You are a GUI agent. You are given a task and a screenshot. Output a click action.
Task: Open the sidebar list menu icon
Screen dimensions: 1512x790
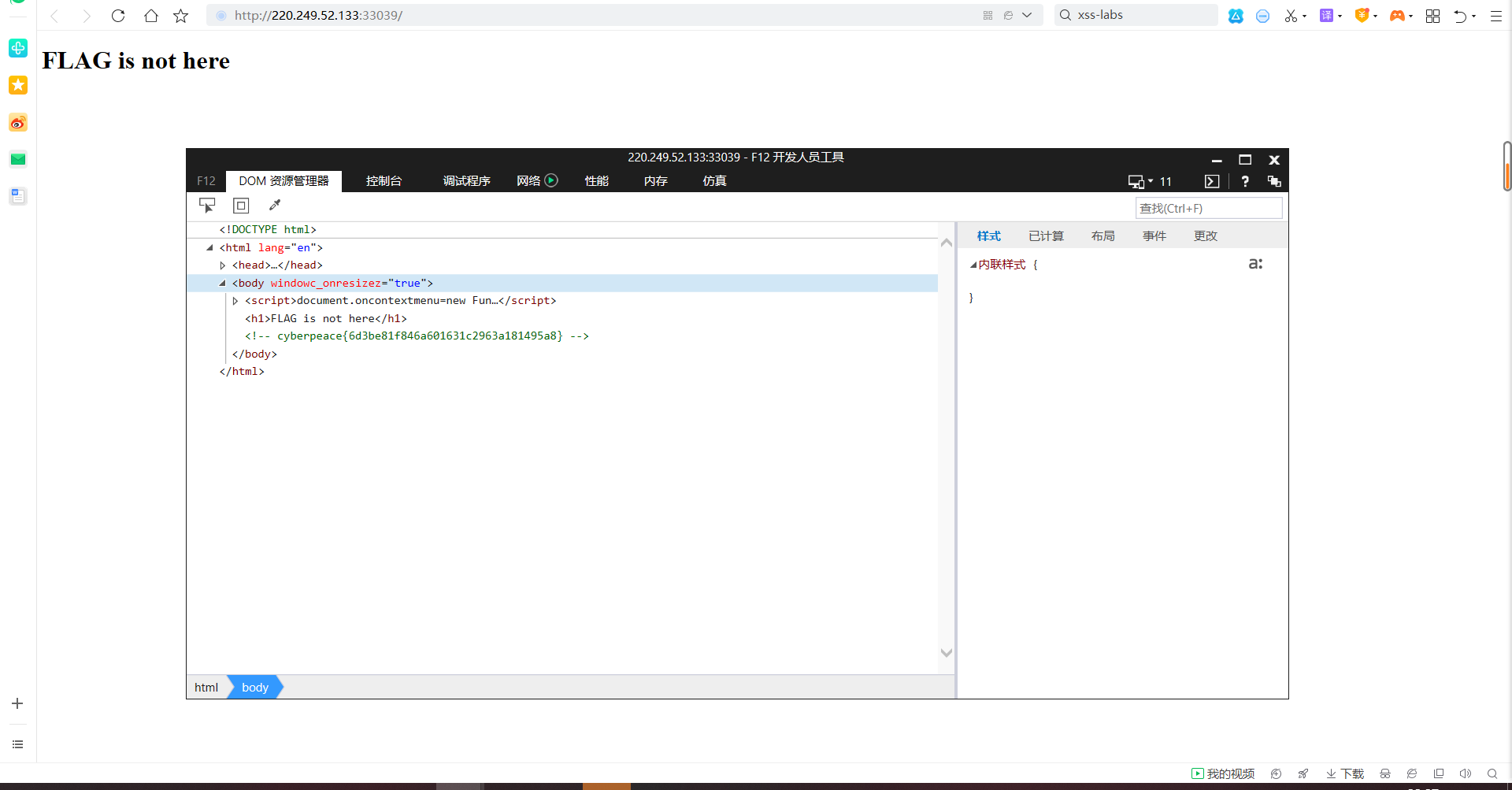(x=17, y=744)
